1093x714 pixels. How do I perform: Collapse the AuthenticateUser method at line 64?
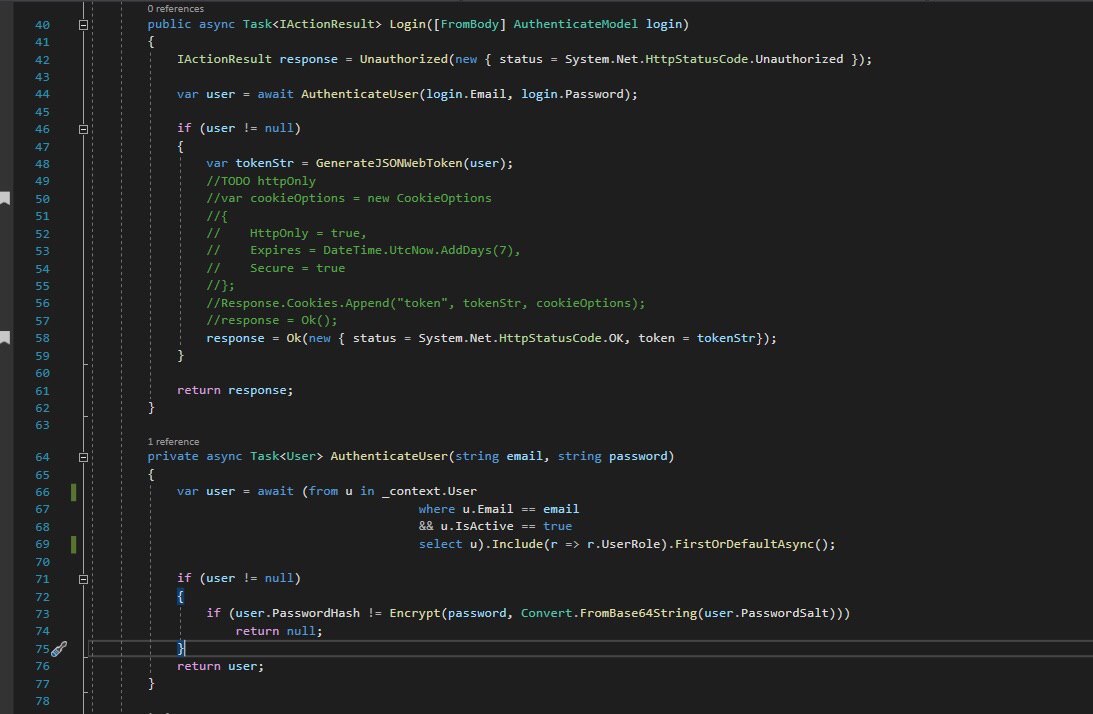pos(83,457)
